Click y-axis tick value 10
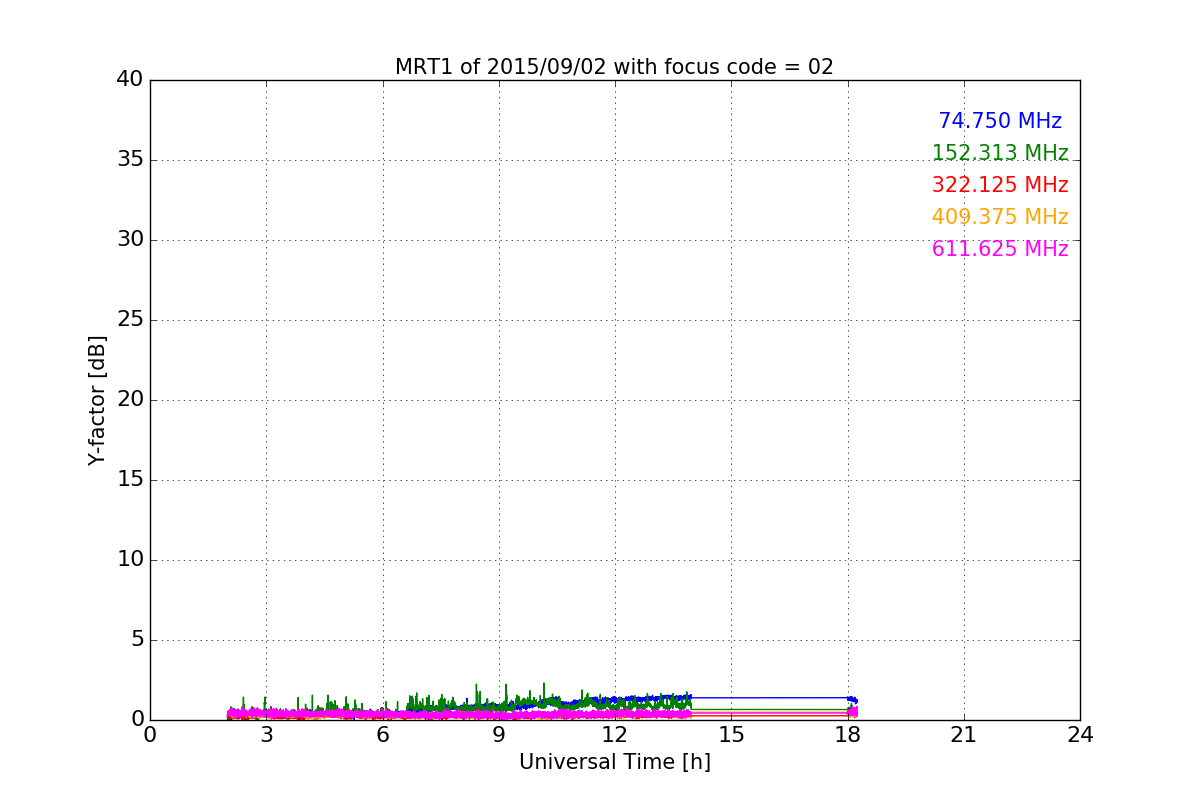The height and width of the screenshot is (800, 1200). pos(130,560)
